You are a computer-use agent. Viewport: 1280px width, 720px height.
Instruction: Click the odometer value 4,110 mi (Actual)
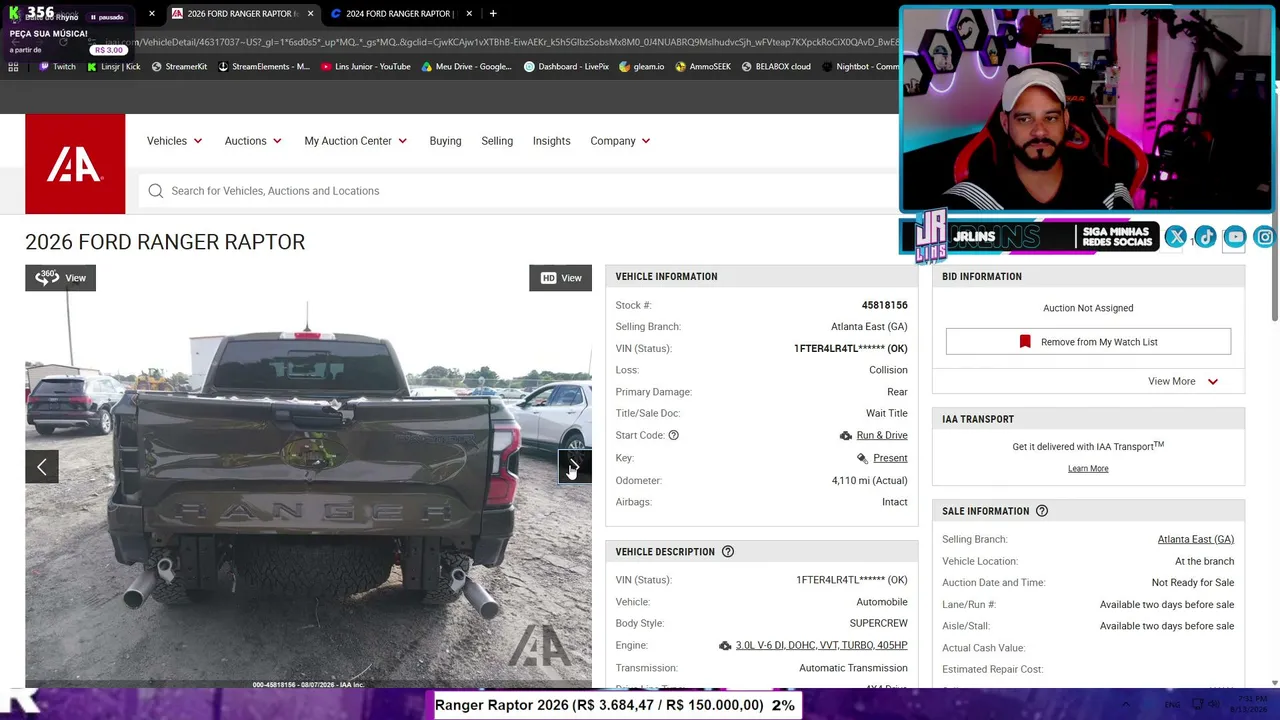point(869,481)
